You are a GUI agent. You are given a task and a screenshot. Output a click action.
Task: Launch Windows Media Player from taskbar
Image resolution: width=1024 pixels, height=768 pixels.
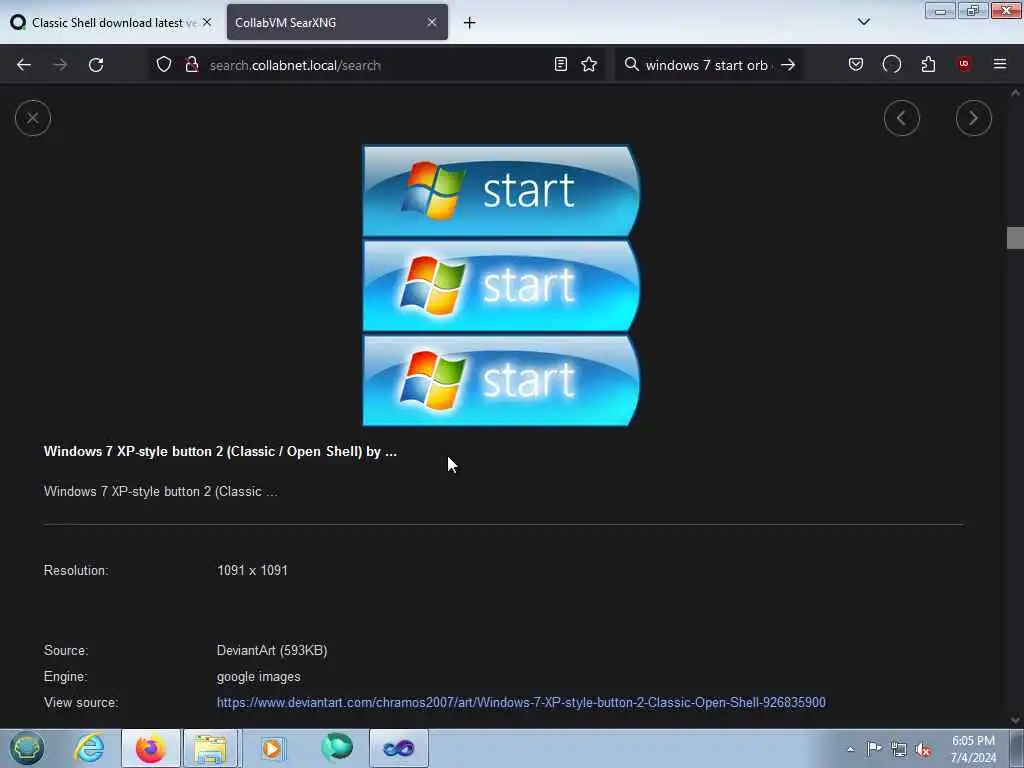click(x=272, y=748)
